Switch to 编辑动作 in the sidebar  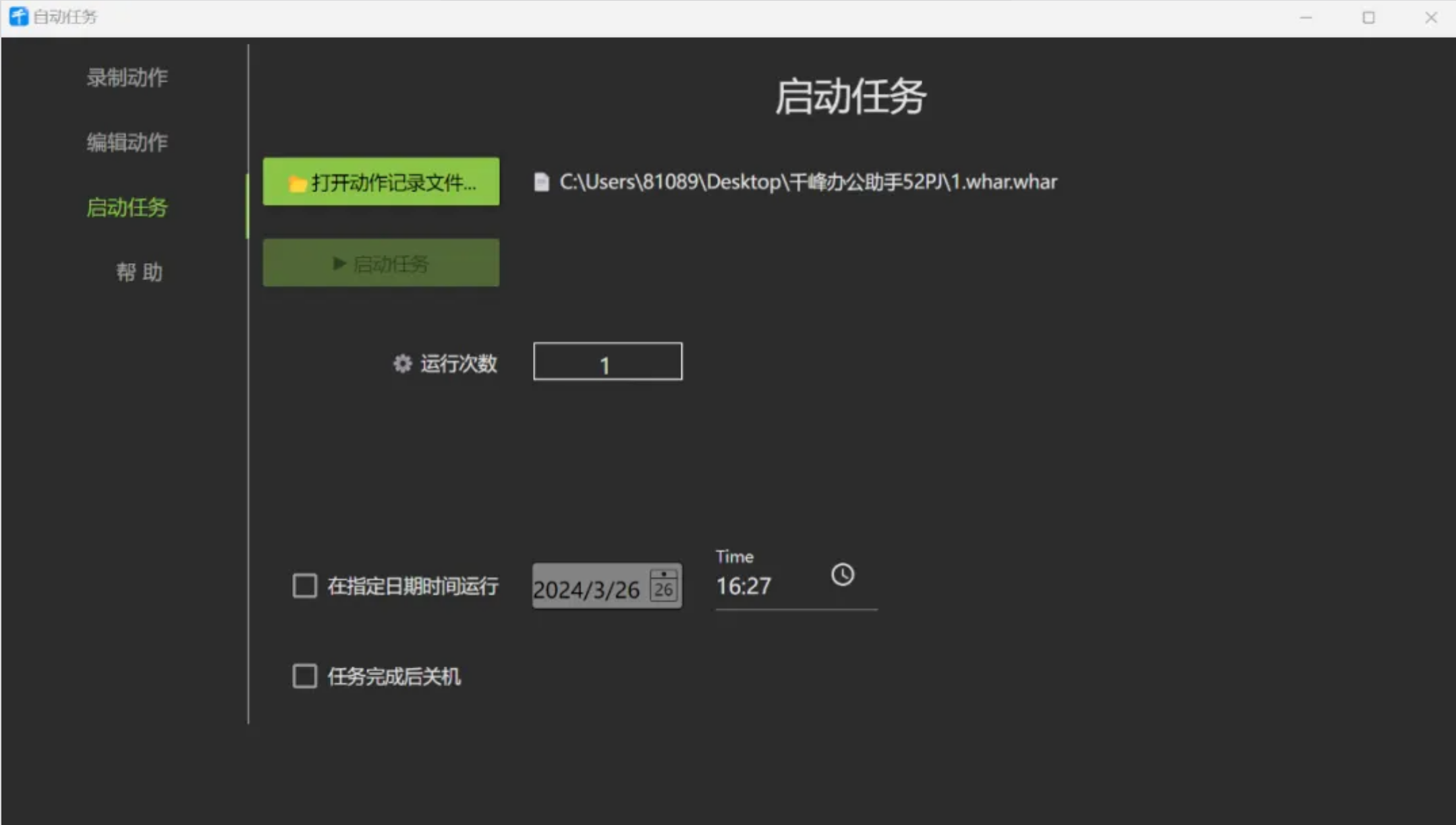pos(127,142)
